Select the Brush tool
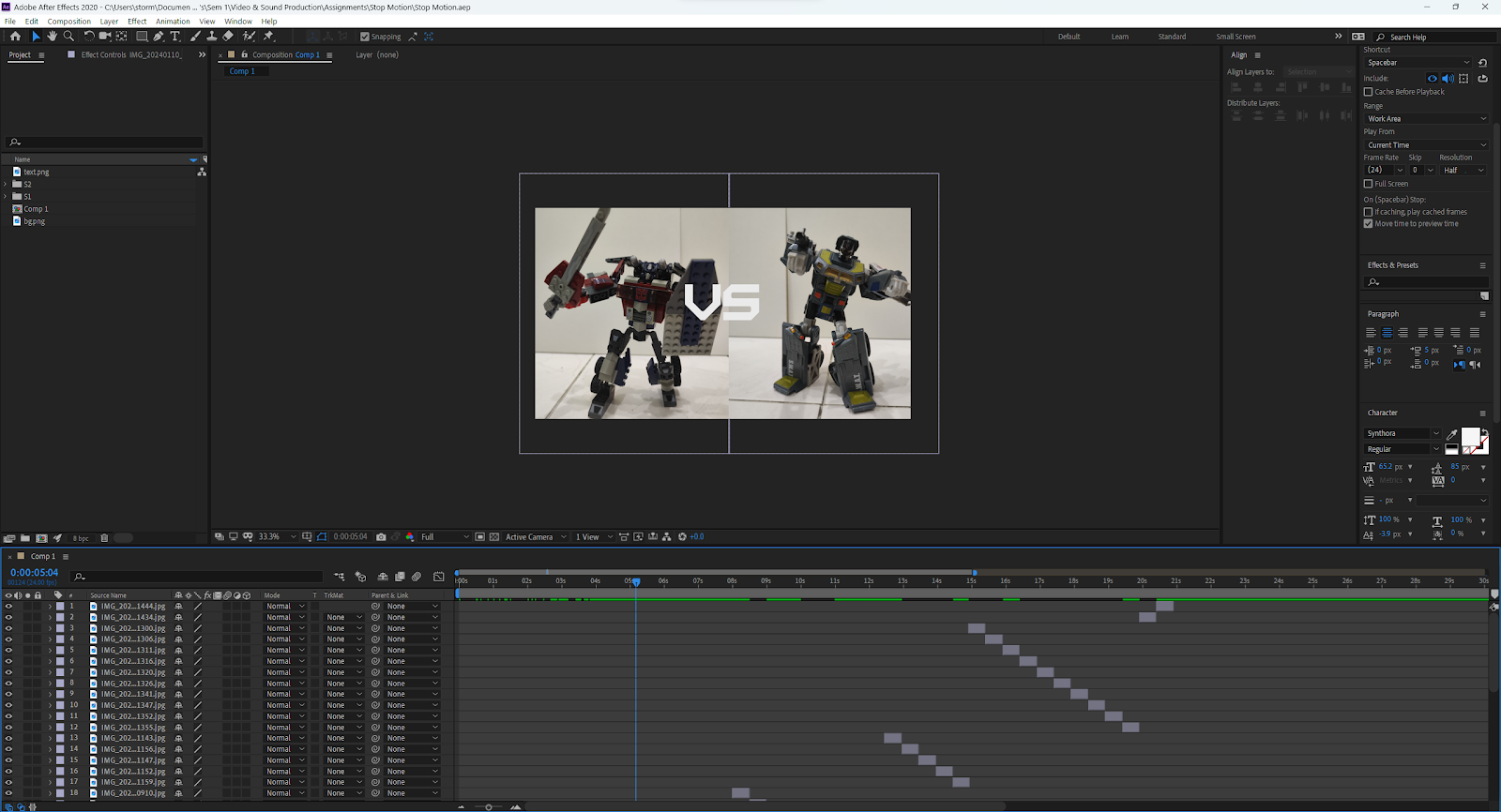The image size is (1501, 812). click(195, 37)
